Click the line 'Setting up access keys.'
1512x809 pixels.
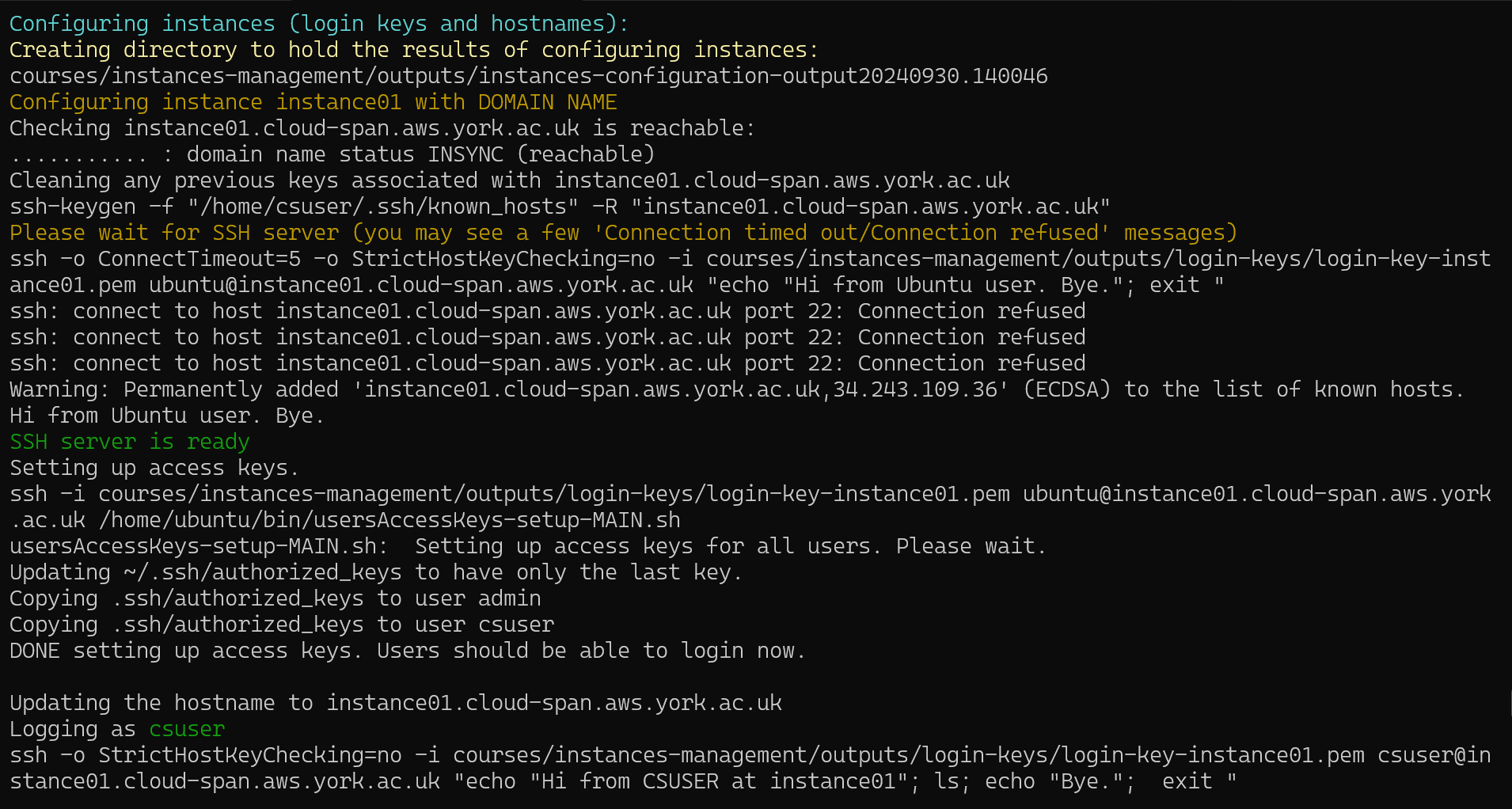[154, 468]
